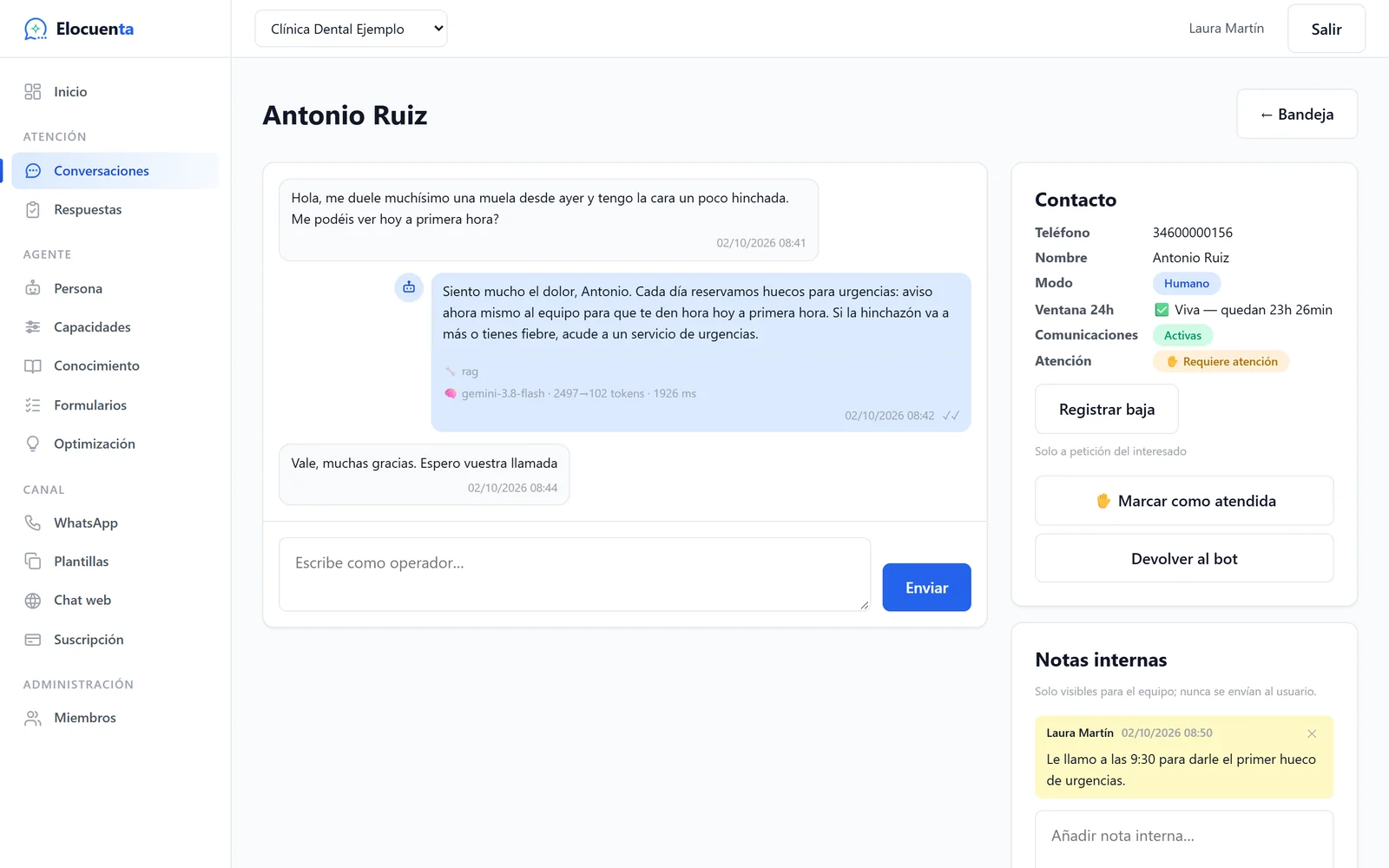
Task: Click the Chat web globe icon
Action: pyautogui.click(x=33, y=601)
